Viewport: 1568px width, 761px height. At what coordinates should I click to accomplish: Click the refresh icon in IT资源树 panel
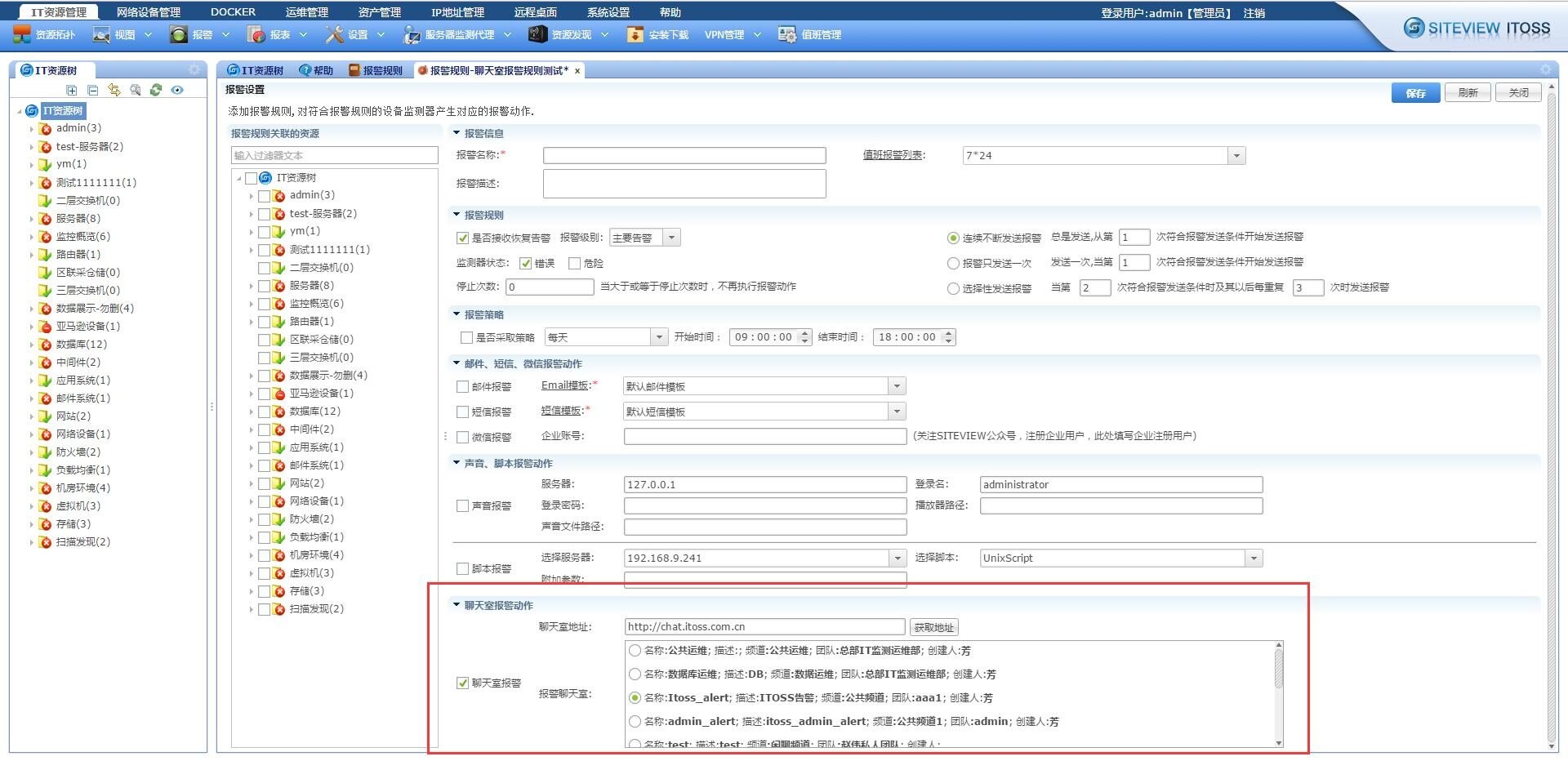pos(156,90)
